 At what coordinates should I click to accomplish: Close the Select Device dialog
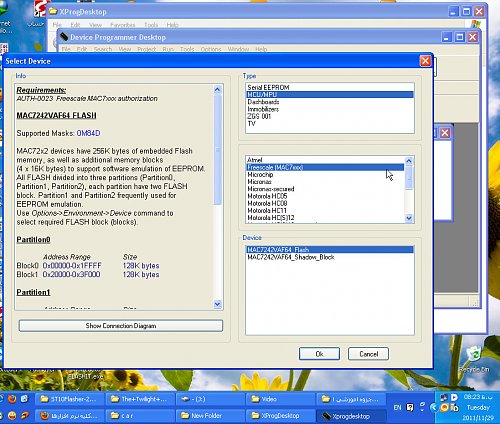pos(425,61)
